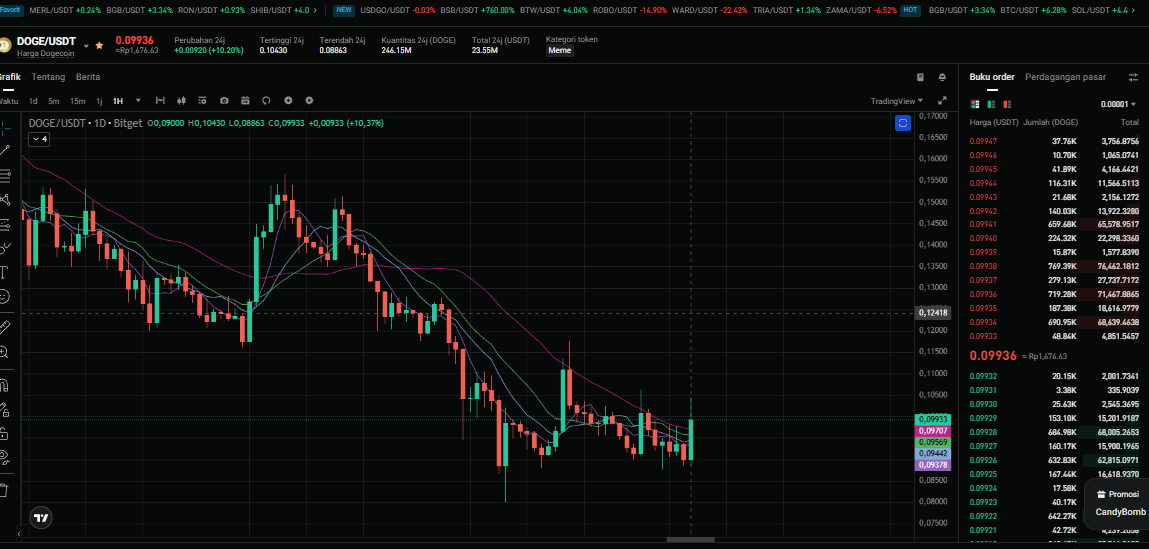The height and width of the screenshot is (549, 1149).
Task: Expand the DOGE/USDT pair selector arrow
Action: 86,46
